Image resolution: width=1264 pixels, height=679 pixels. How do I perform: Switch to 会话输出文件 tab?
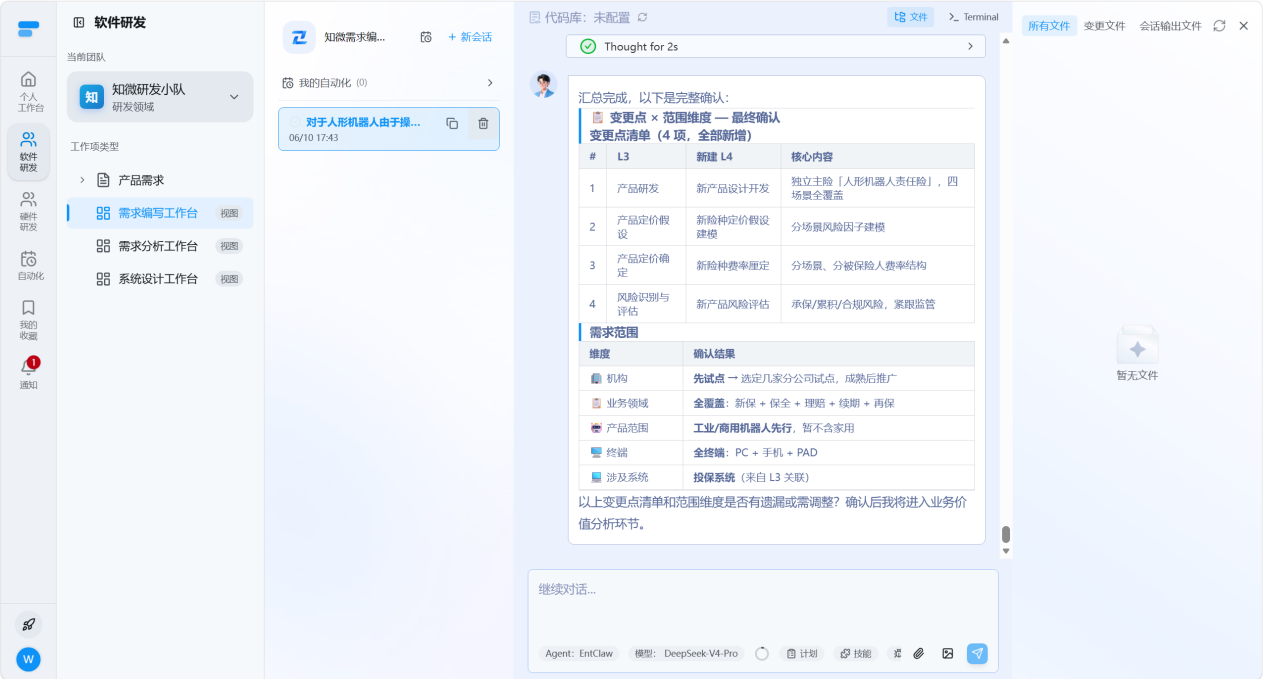tap(1170, 26)
